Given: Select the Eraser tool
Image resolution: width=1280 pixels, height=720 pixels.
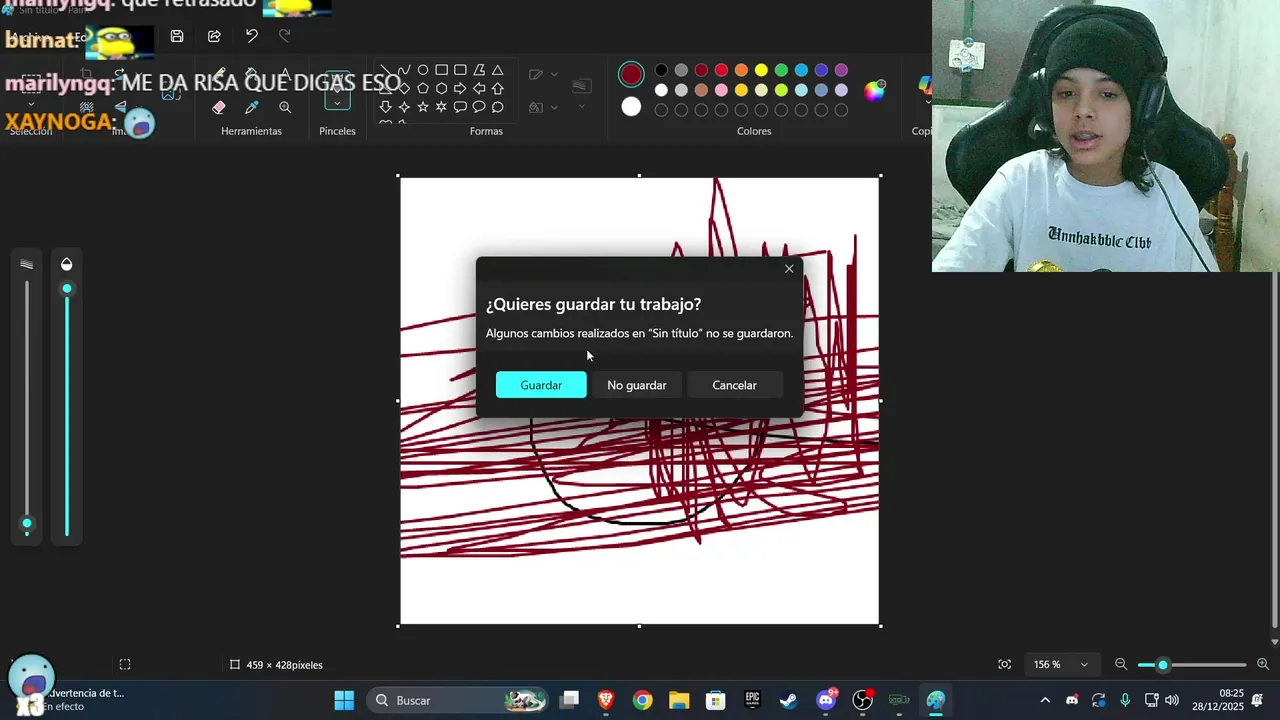Looking at the screenshot, I should 219,107.
